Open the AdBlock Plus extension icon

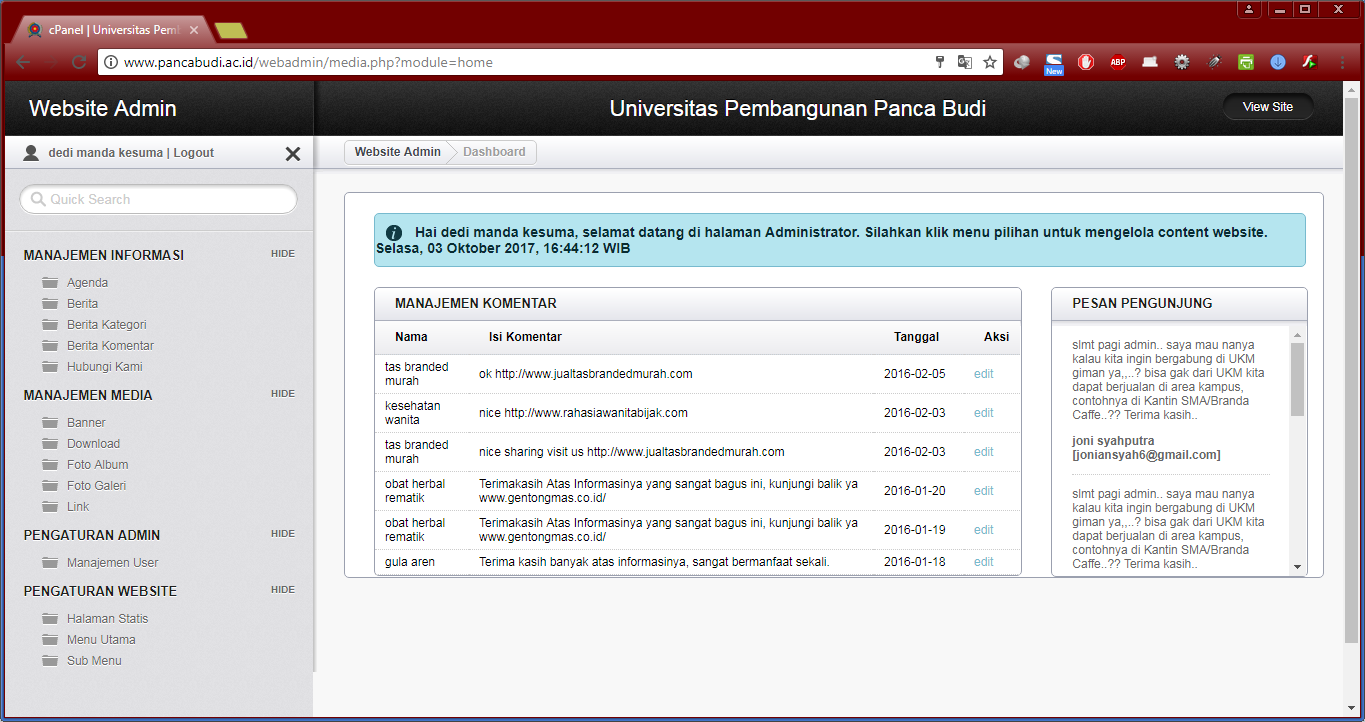[x=1117, y=62]
